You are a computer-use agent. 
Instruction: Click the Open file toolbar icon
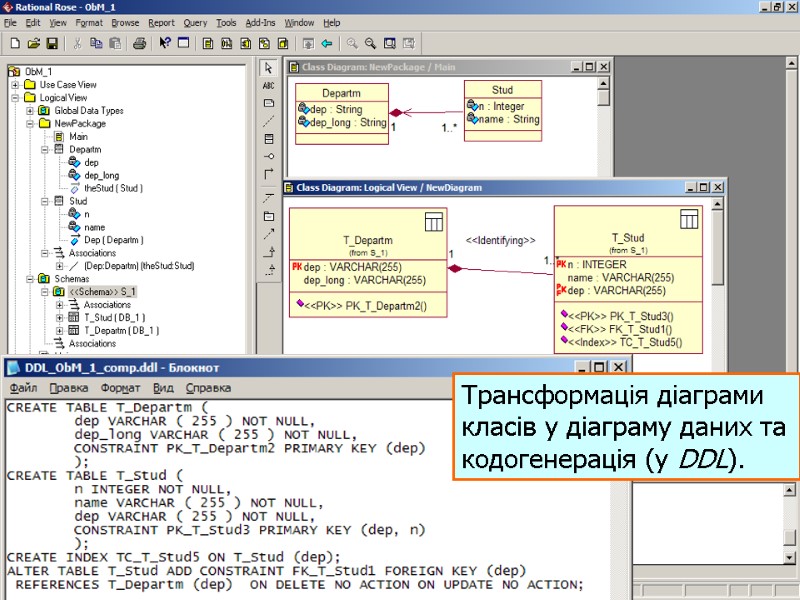click(x=33, y=43)
